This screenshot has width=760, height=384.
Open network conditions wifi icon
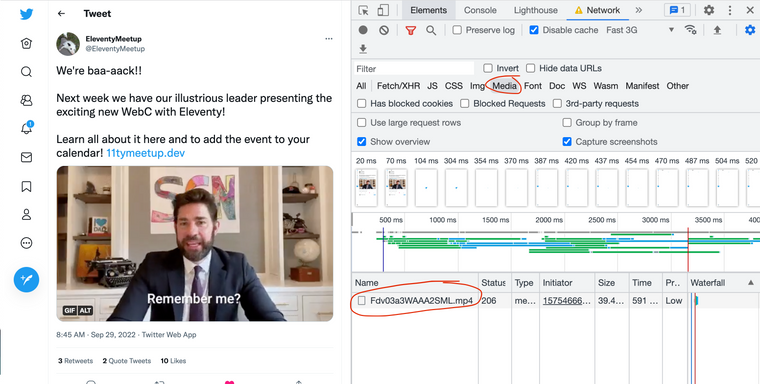coord(691,30)
